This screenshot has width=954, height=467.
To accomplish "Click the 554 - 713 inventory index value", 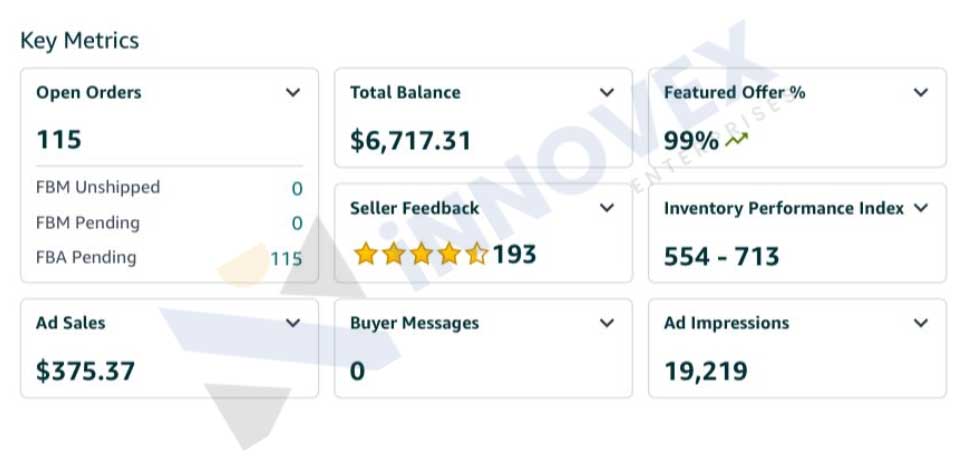I will pyautogui.click(x=721, y=257).
